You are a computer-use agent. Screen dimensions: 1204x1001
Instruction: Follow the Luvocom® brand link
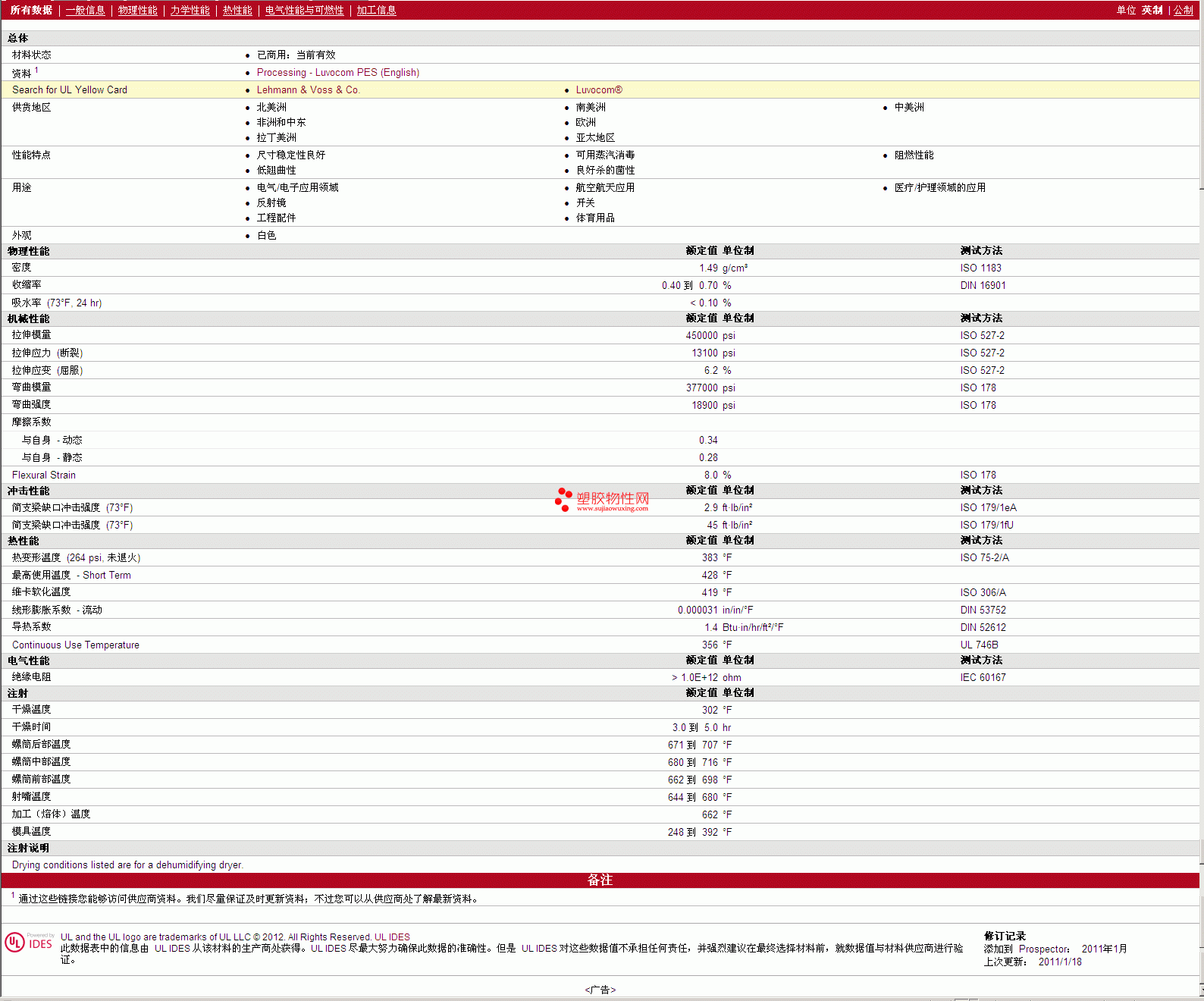[598, 89]
